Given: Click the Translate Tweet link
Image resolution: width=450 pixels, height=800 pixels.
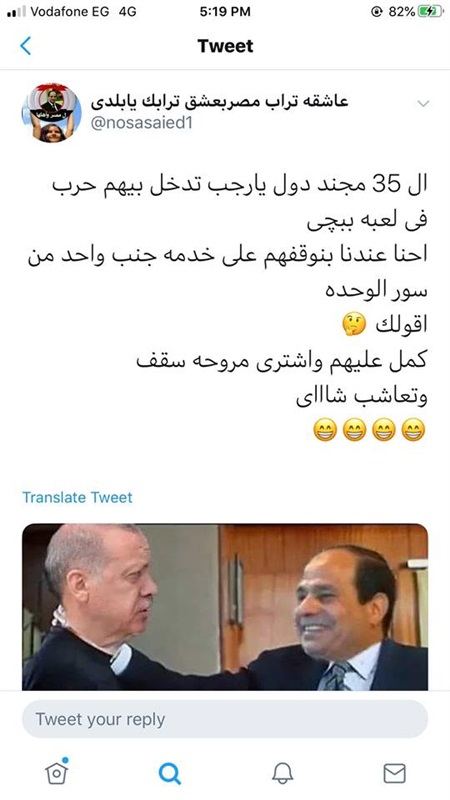Looking at the screenshot, I should coord(77,497).
